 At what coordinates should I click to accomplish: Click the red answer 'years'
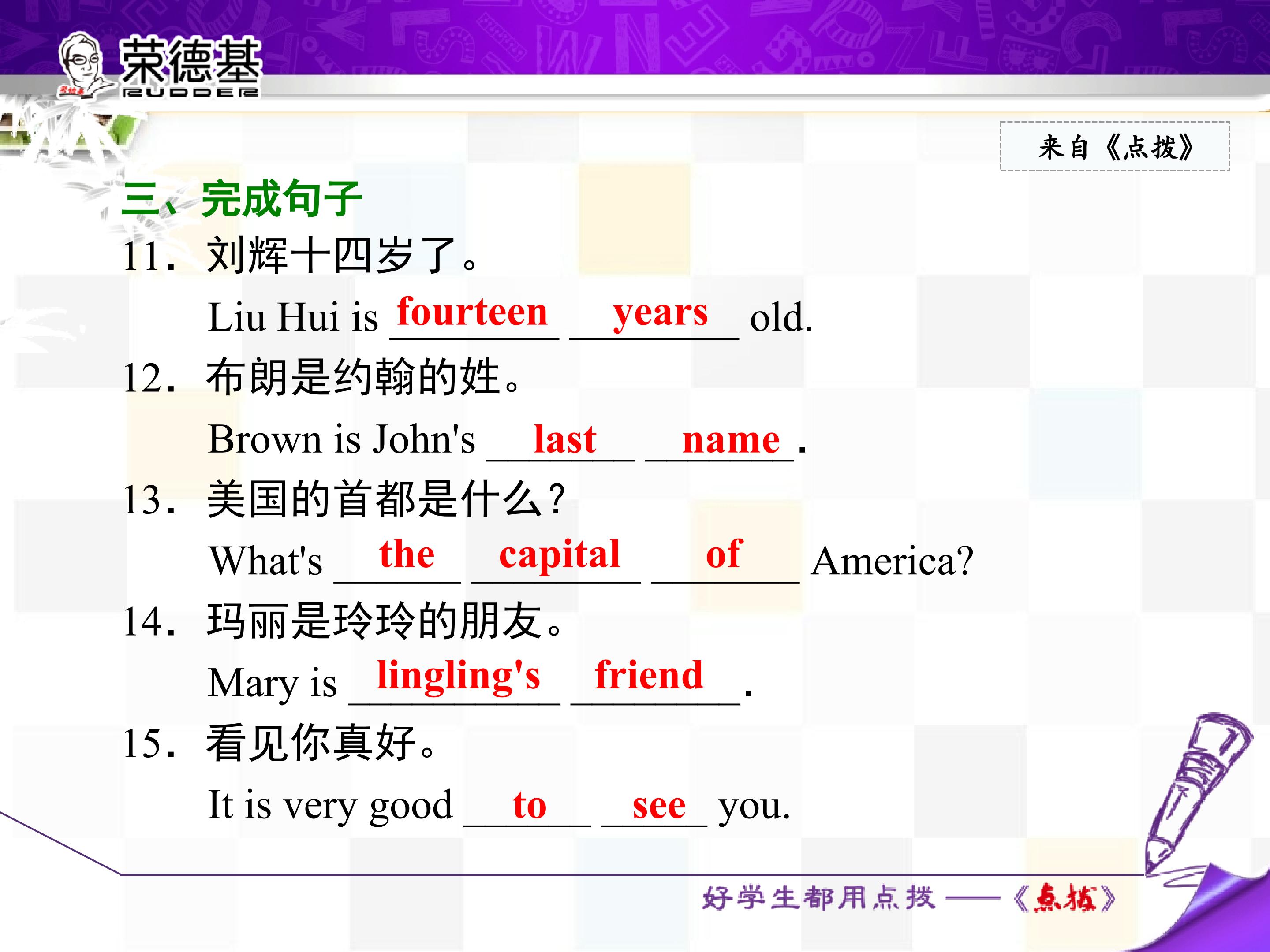tap(660, 314)
